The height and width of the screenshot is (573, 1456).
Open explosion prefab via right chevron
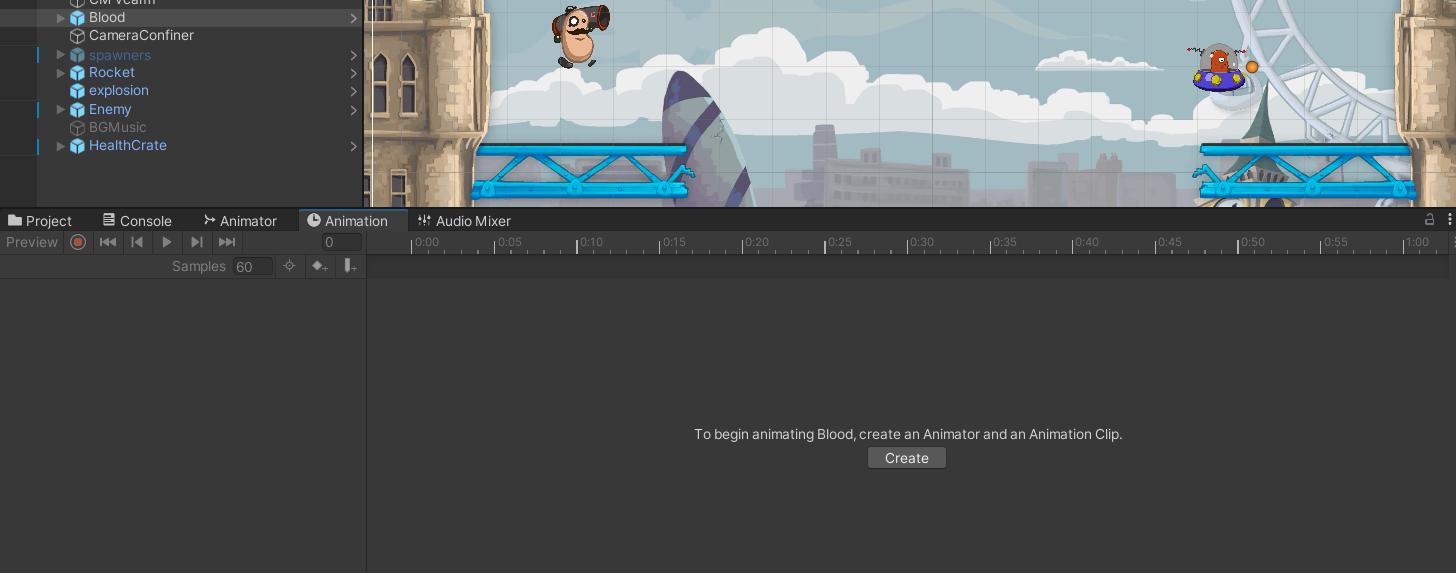pyautogui.click(x=353, y=91)
